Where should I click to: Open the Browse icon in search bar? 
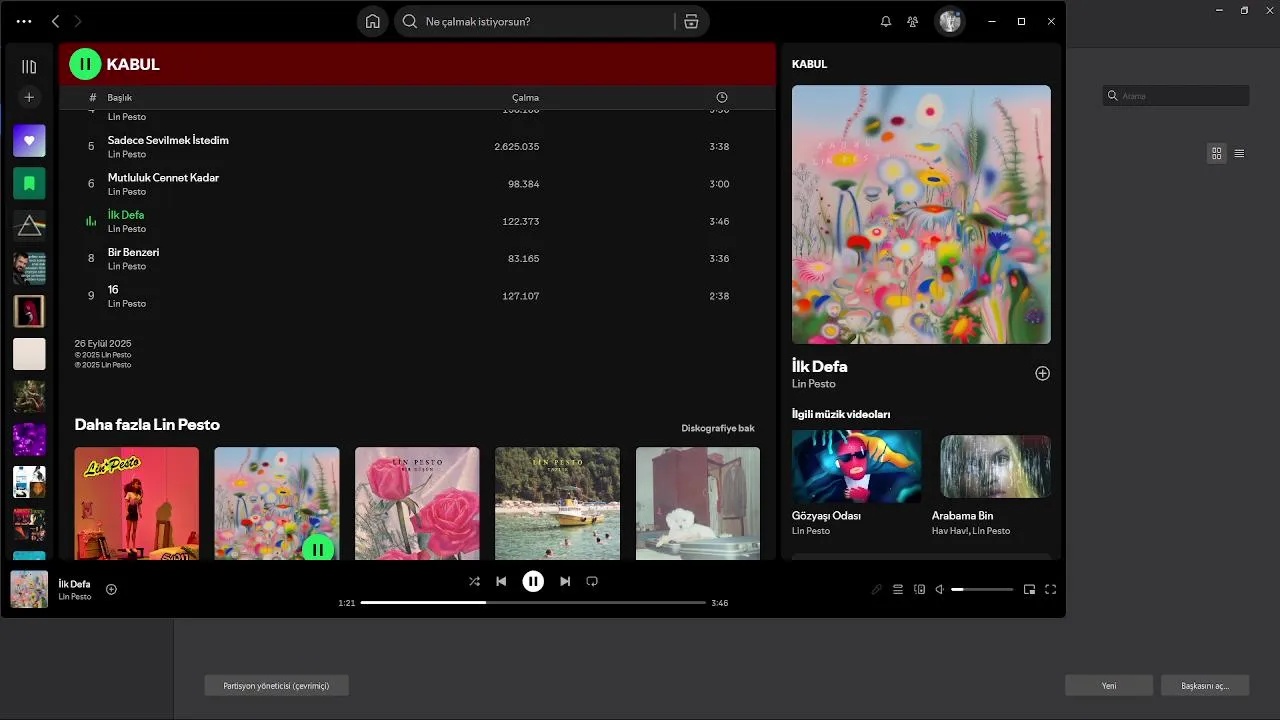click(691, 21)
